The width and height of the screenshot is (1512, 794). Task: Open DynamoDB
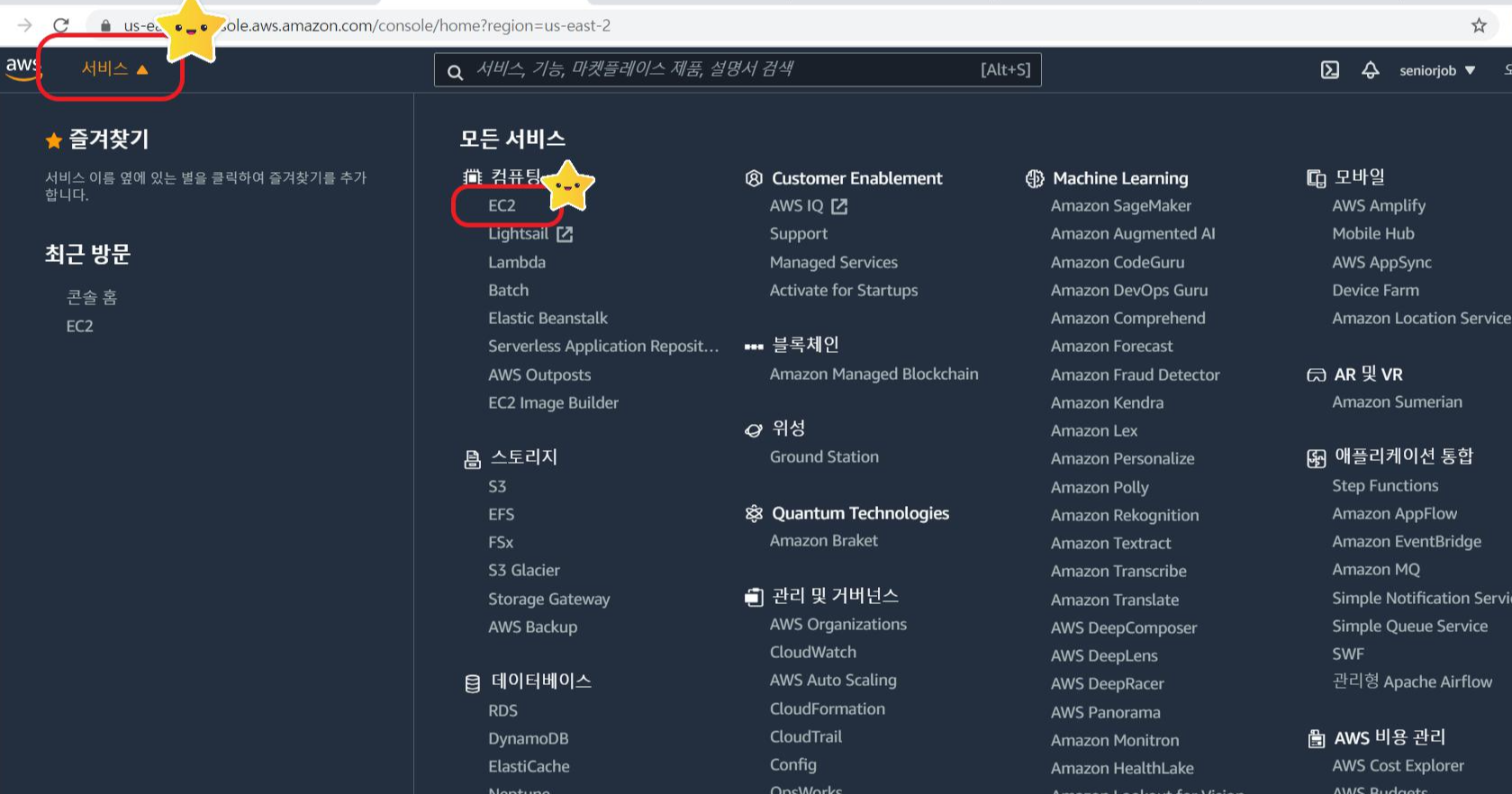click(529, 738)
